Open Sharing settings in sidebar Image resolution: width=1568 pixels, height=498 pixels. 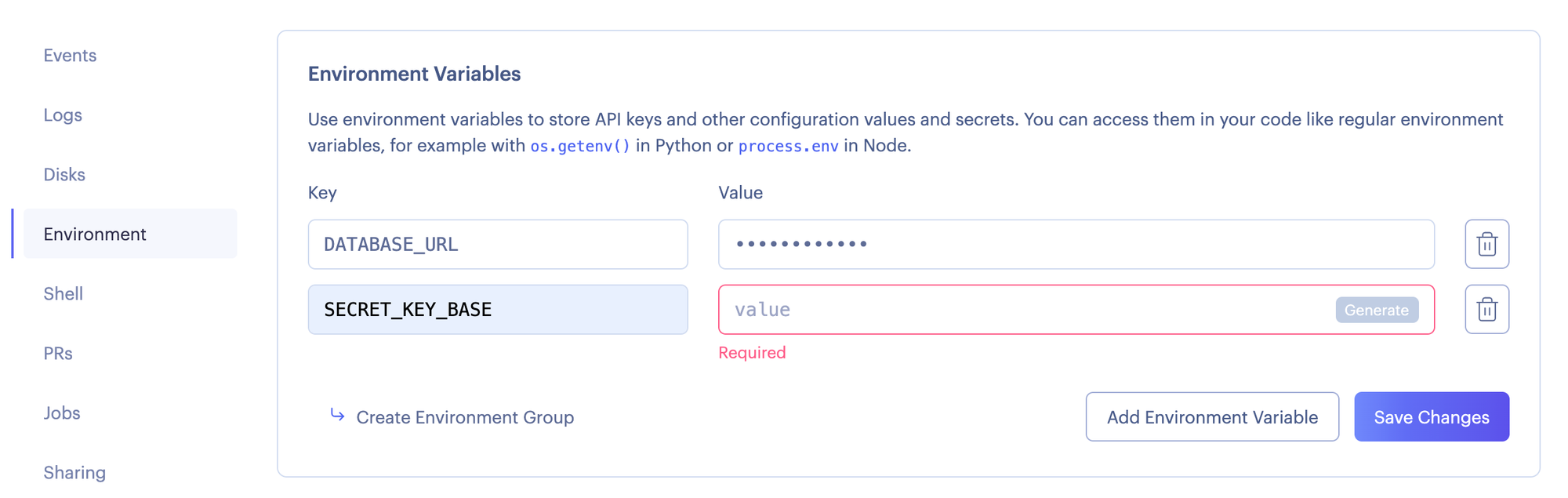[74, 473]
